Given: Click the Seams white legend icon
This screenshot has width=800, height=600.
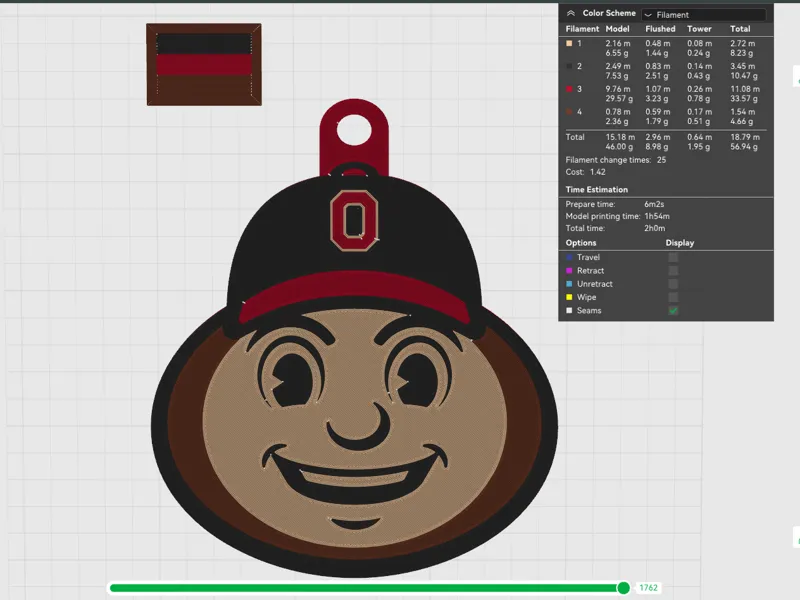Looking at the screenshot, I should [569, 311].
